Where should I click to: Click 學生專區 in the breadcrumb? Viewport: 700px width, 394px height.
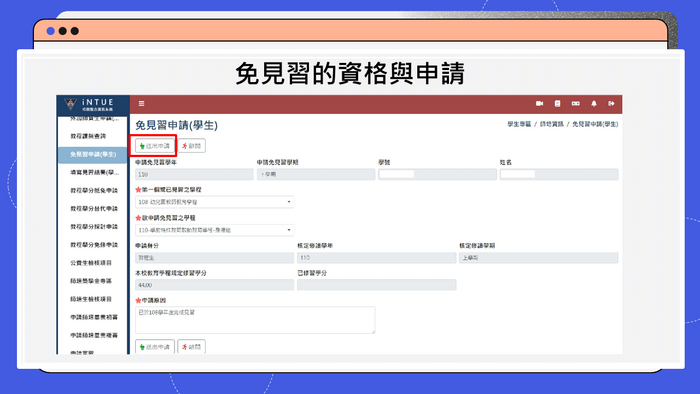519,124
